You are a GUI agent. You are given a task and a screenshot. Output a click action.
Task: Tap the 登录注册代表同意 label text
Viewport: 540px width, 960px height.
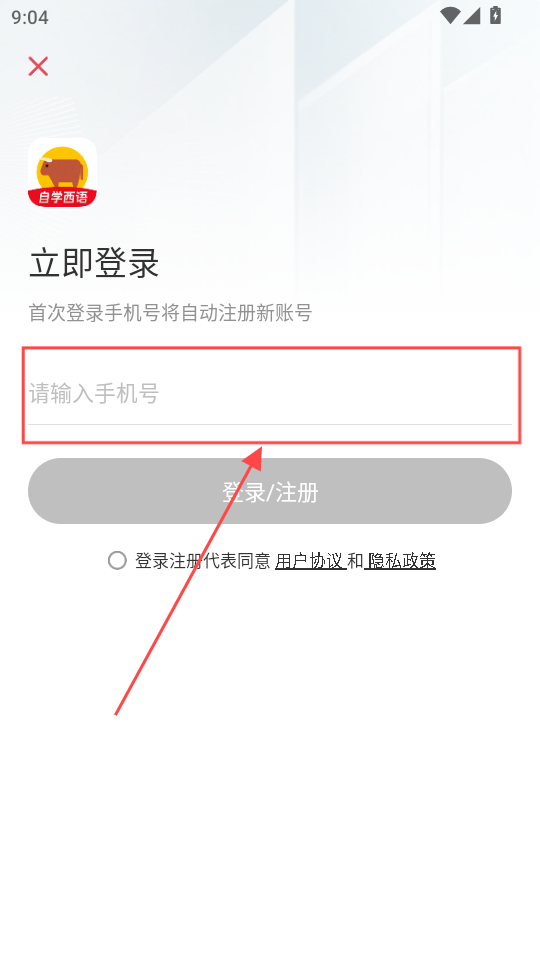[203, 561]
